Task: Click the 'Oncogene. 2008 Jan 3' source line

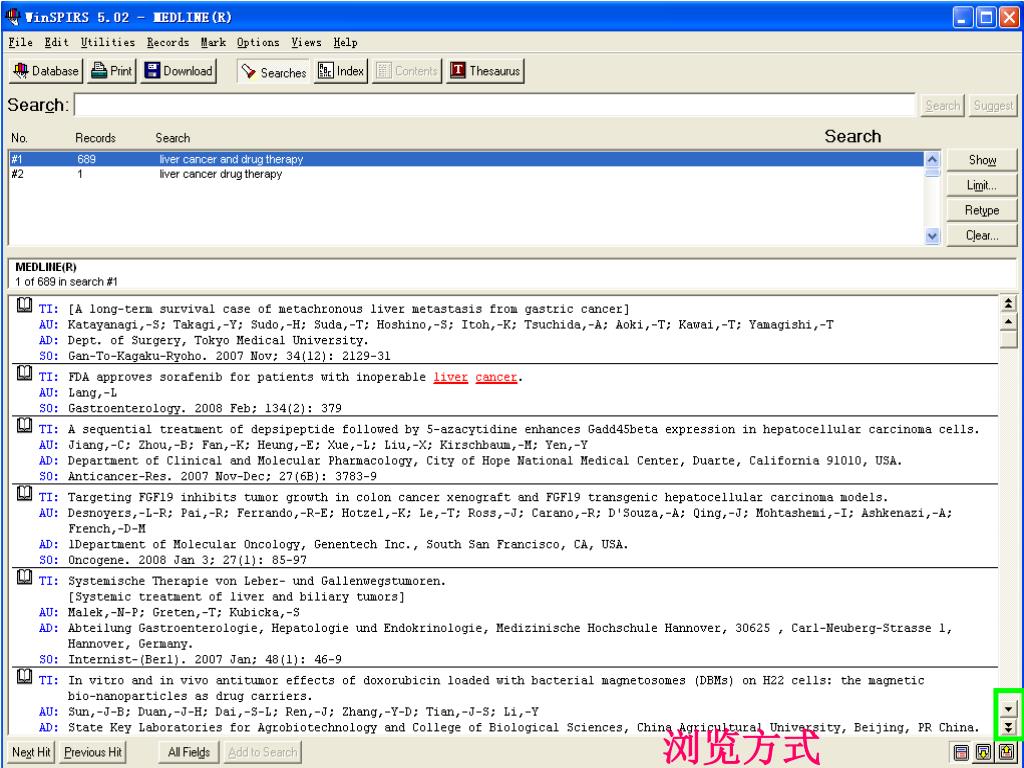Action: pos(187,560)
